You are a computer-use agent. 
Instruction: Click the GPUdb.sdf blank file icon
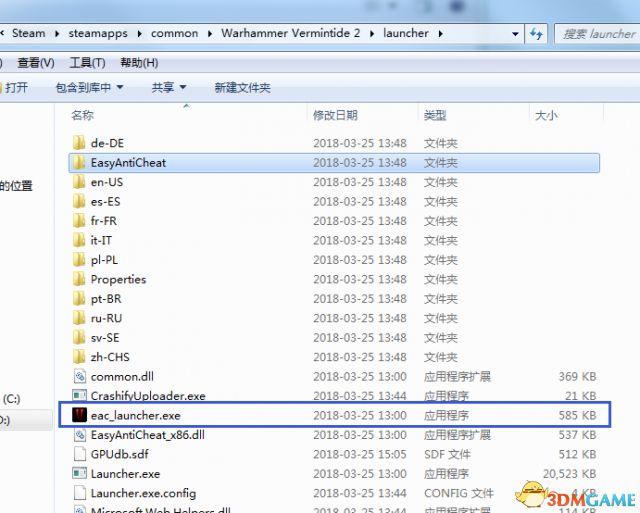point(80,454)
